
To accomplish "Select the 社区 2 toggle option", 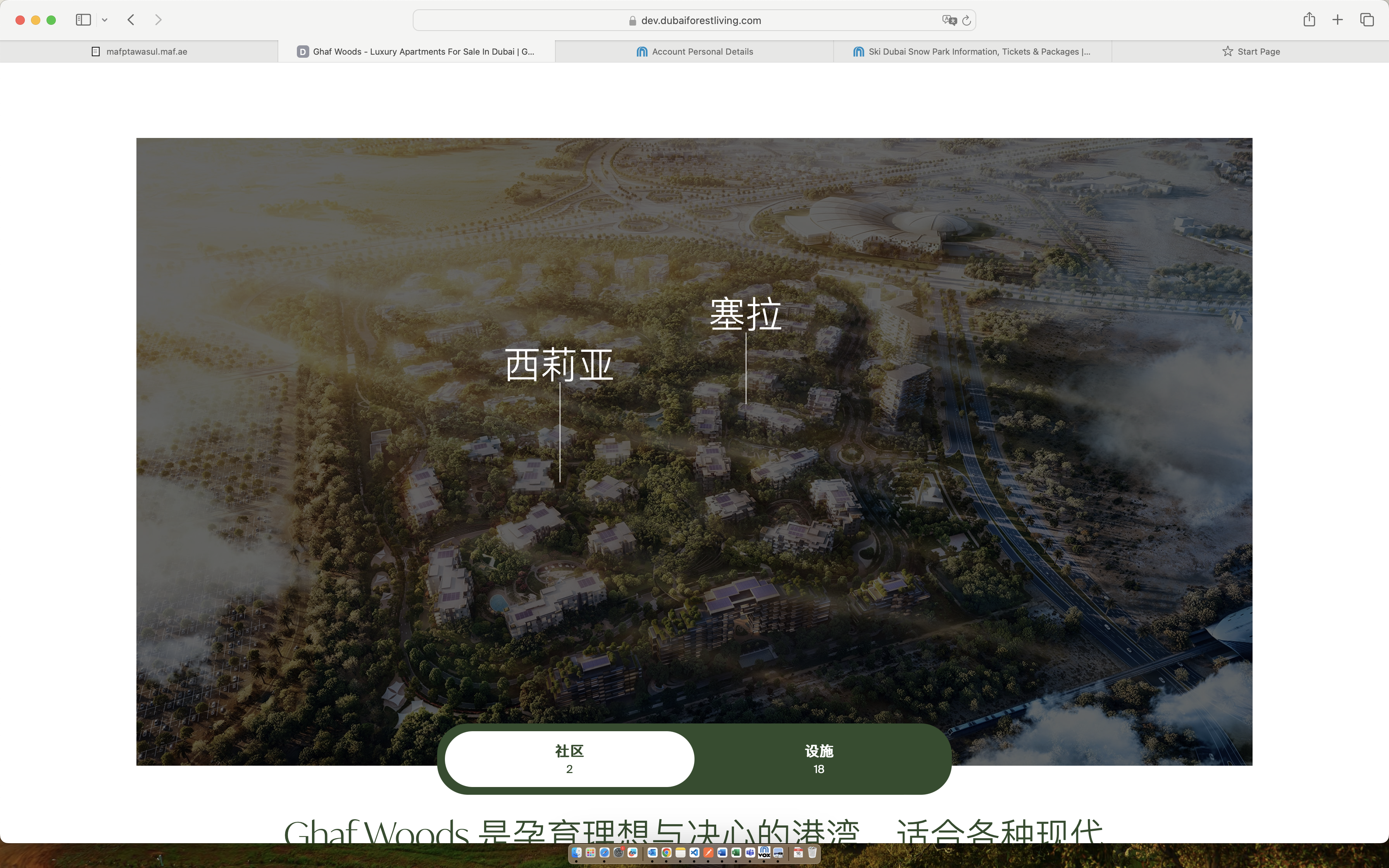I will pos(569,759).
